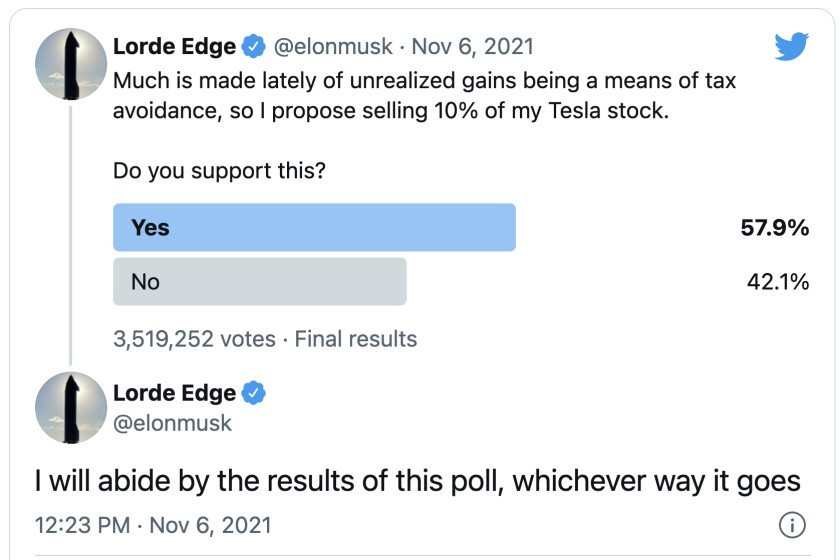Open the Nov 6, 2021 date in the top tweet
Image resolution: width=840 pixels, height=560 pixels.
click(x=472, y=46)
